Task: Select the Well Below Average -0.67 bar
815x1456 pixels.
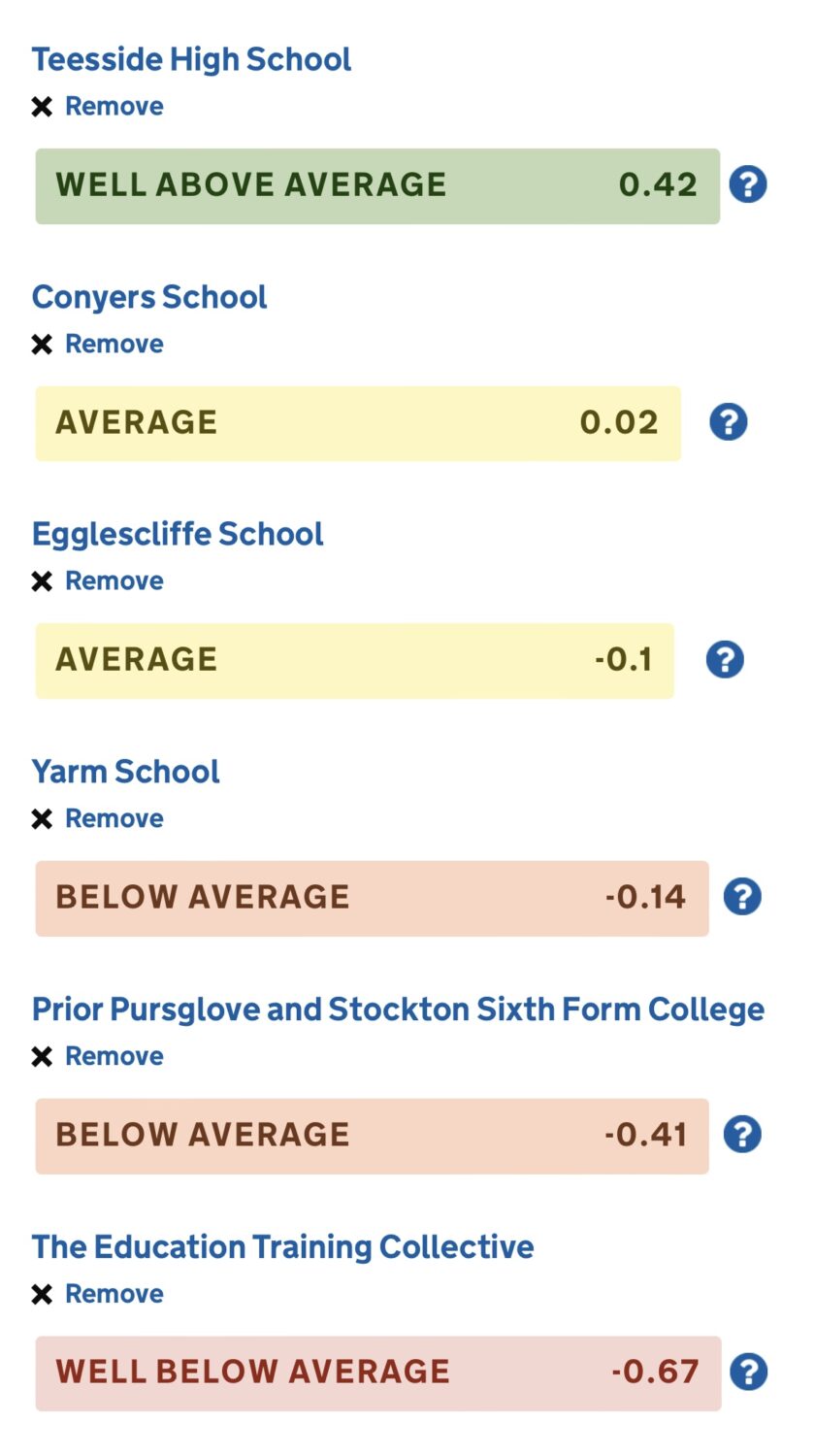Action: click(x=378, y=1373)
